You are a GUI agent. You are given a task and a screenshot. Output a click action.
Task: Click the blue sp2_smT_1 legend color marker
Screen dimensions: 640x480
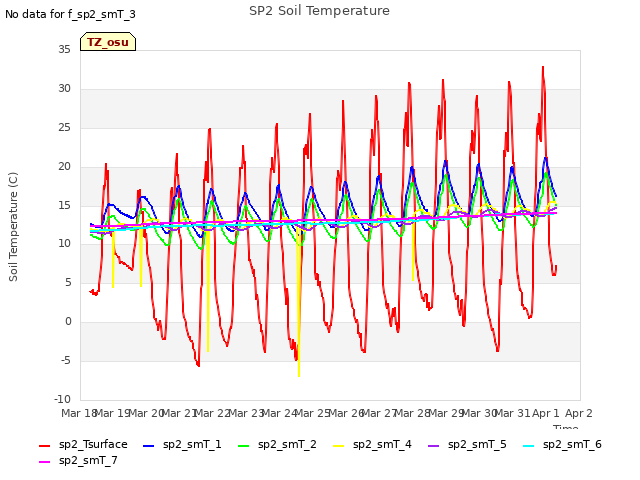tap(149, 446)
